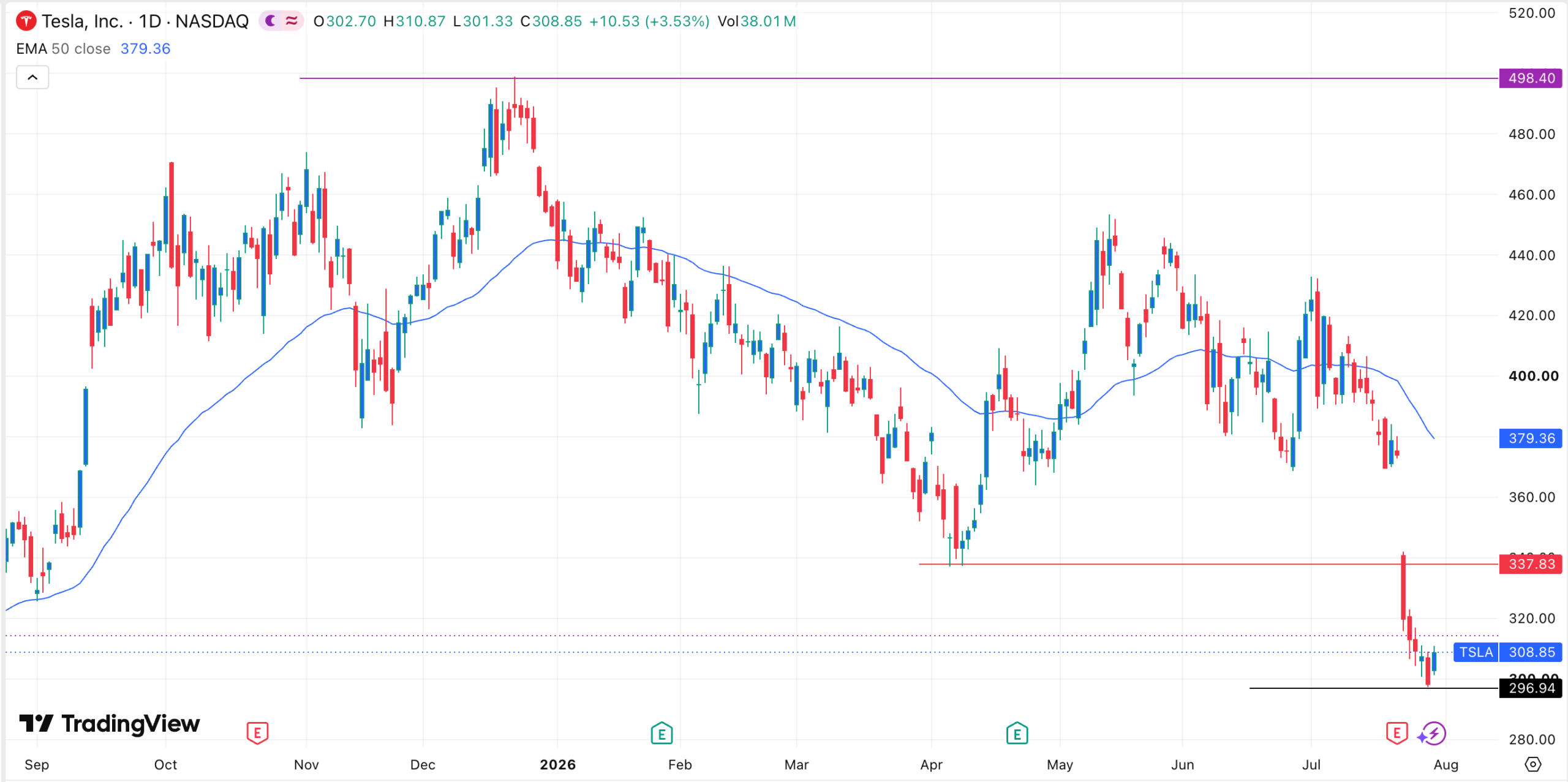Open the red earnings marker near Nov
Image resolution: width=1568 pixels, height=782 pixels.
[257, 732]
